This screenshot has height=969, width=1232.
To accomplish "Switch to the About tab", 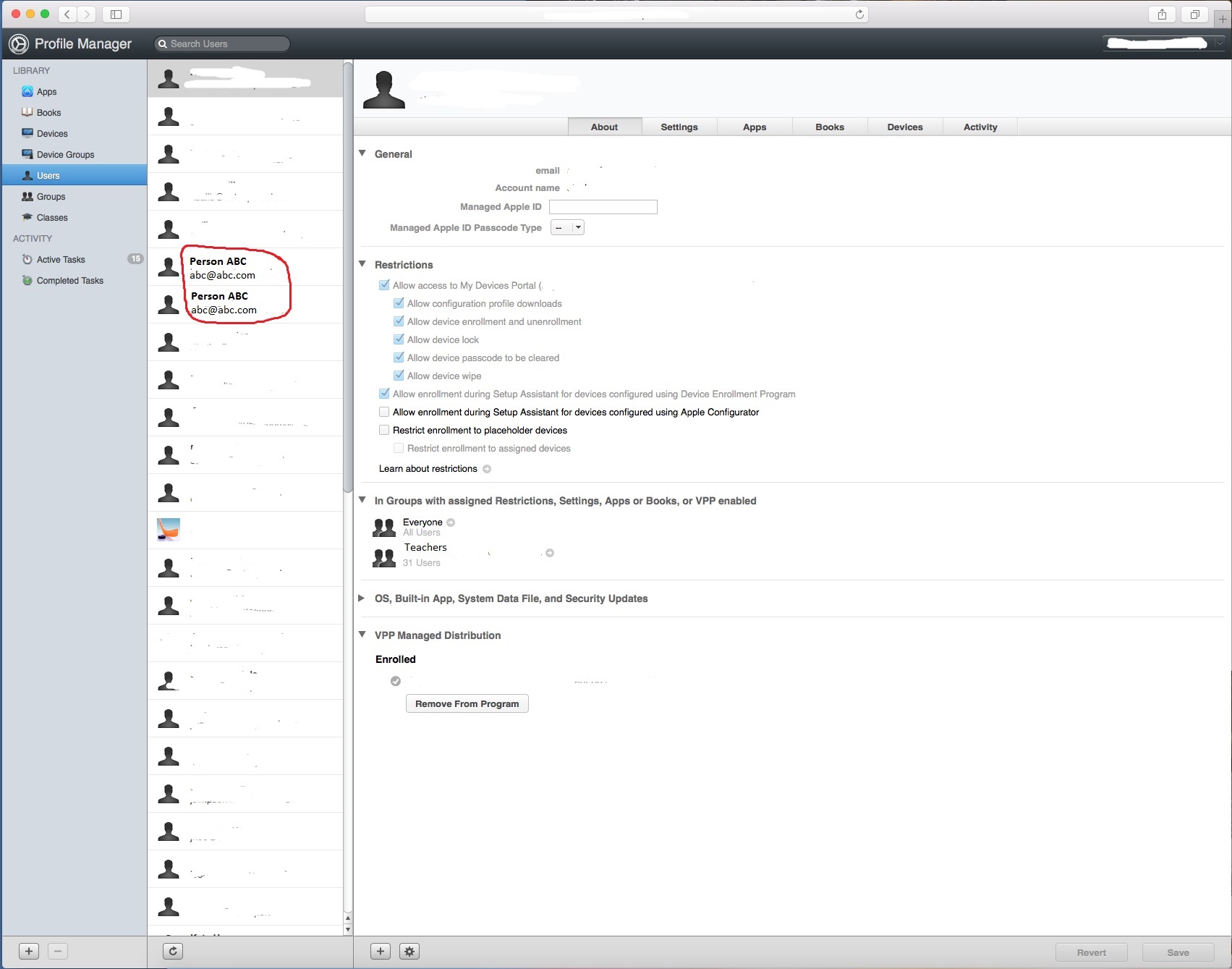I will pos(604,127).
